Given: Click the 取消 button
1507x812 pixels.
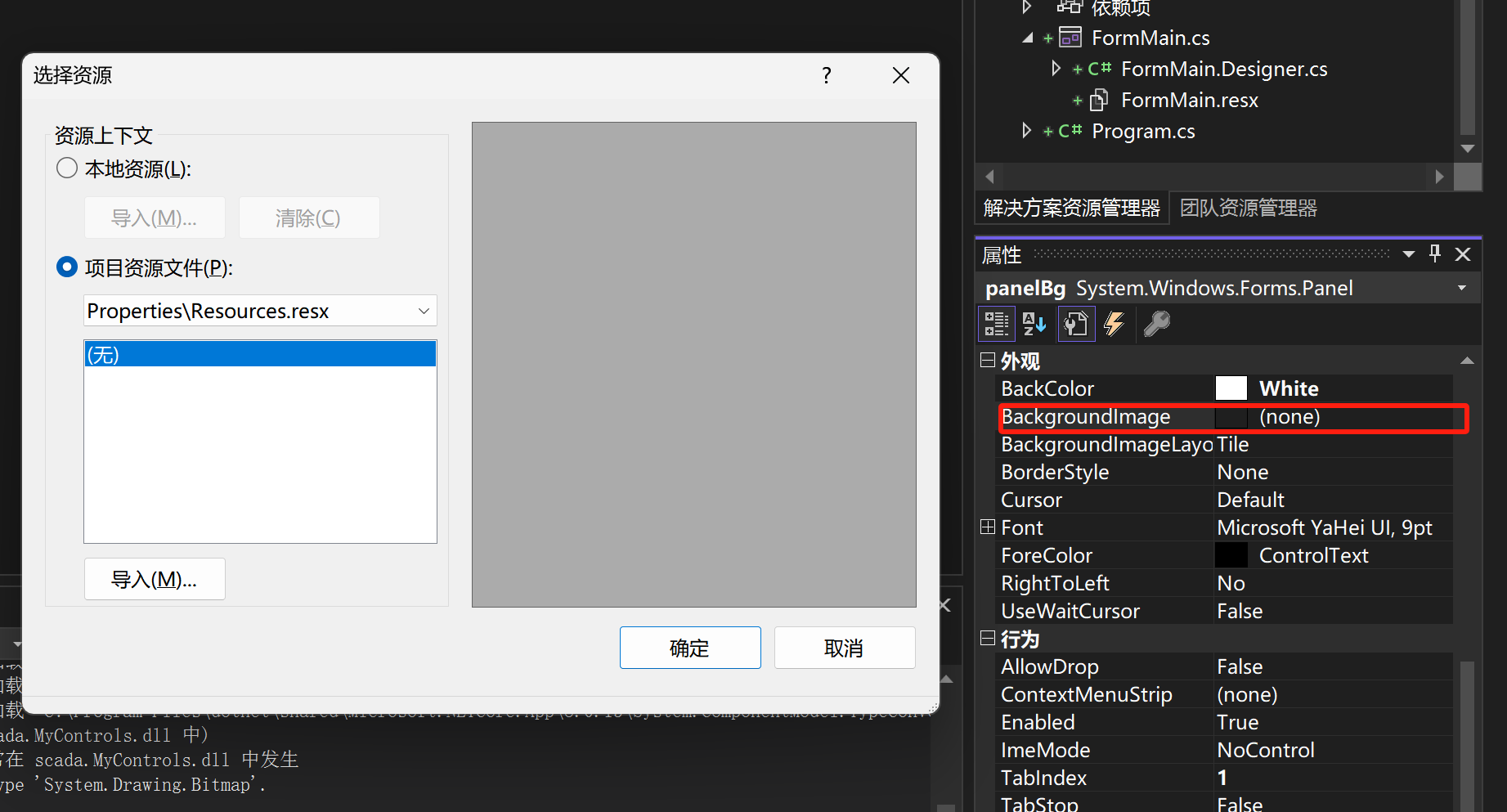Looking at the screenshot, I should coord(845,648).
